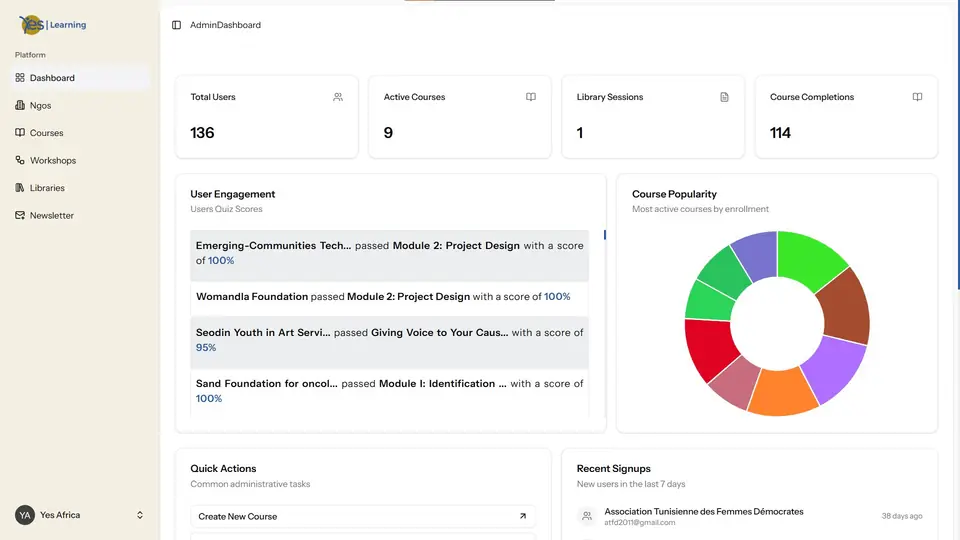Click the User Engagement heading
Image resolution: width=960 pixels, height=540 pixels.
[x=233, y=194]
